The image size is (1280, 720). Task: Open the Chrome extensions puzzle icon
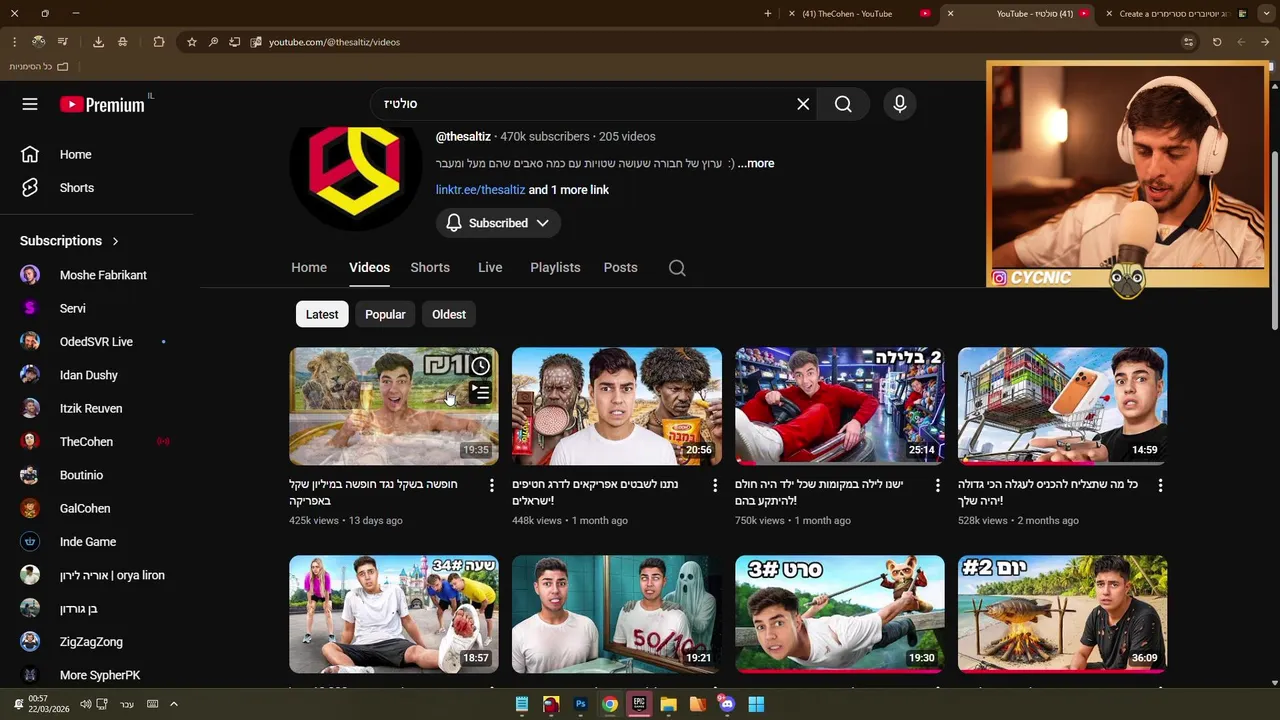click(159, 42)
